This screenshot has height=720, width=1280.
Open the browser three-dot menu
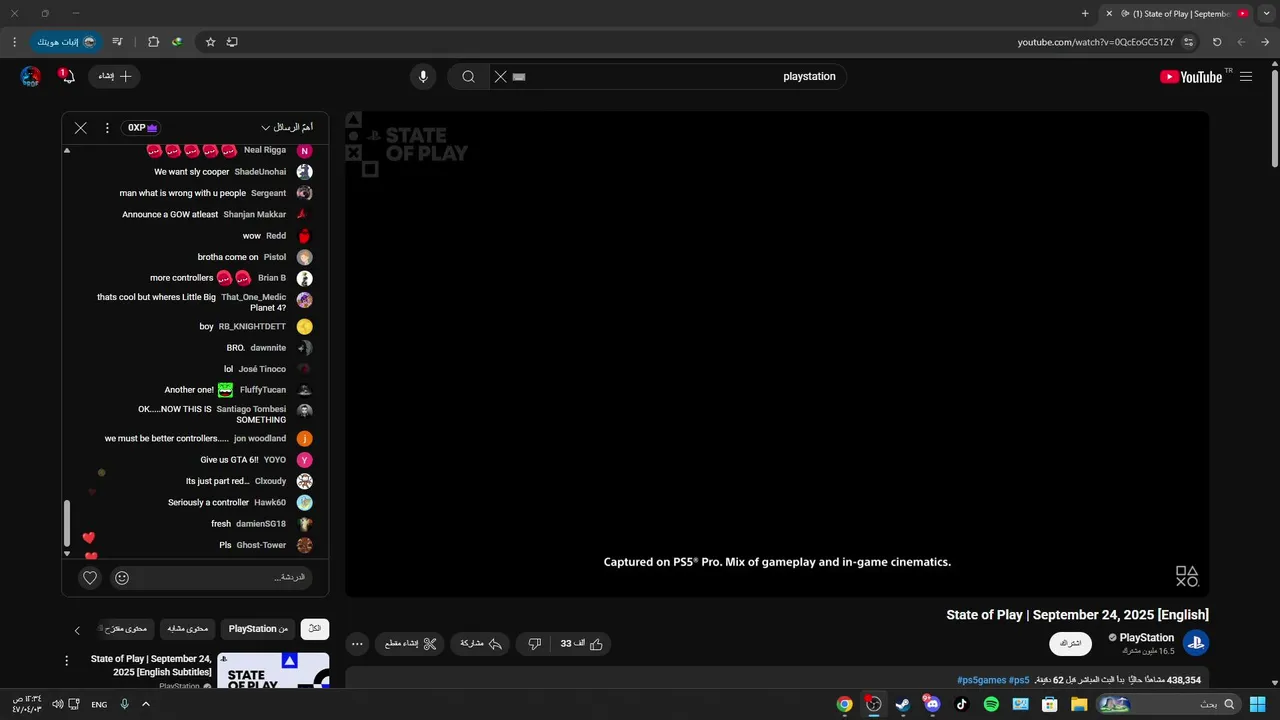click(x=14, y=42)
